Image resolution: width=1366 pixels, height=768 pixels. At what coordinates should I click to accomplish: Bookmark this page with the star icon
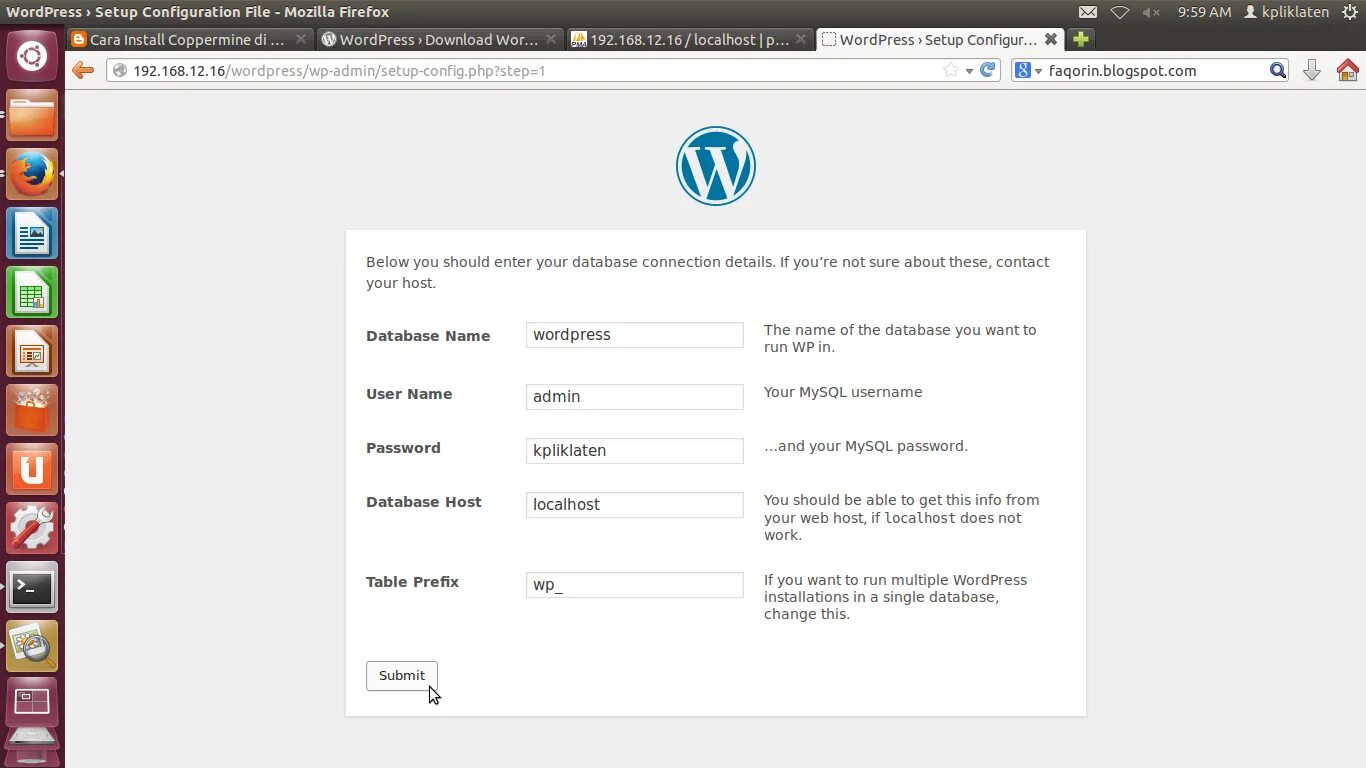click(951, 70)
